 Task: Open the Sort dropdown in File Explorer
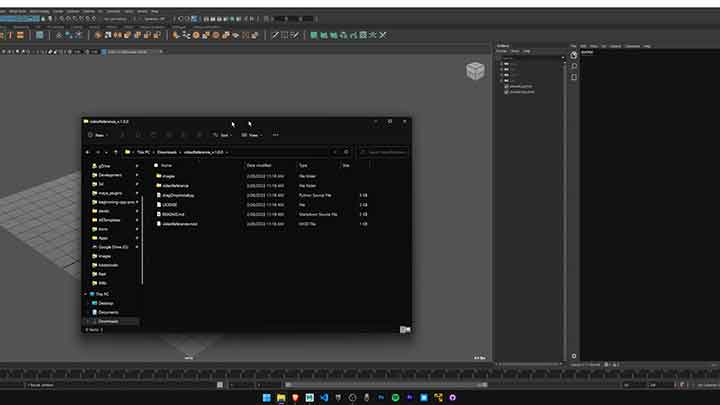(x=221, y=135)
